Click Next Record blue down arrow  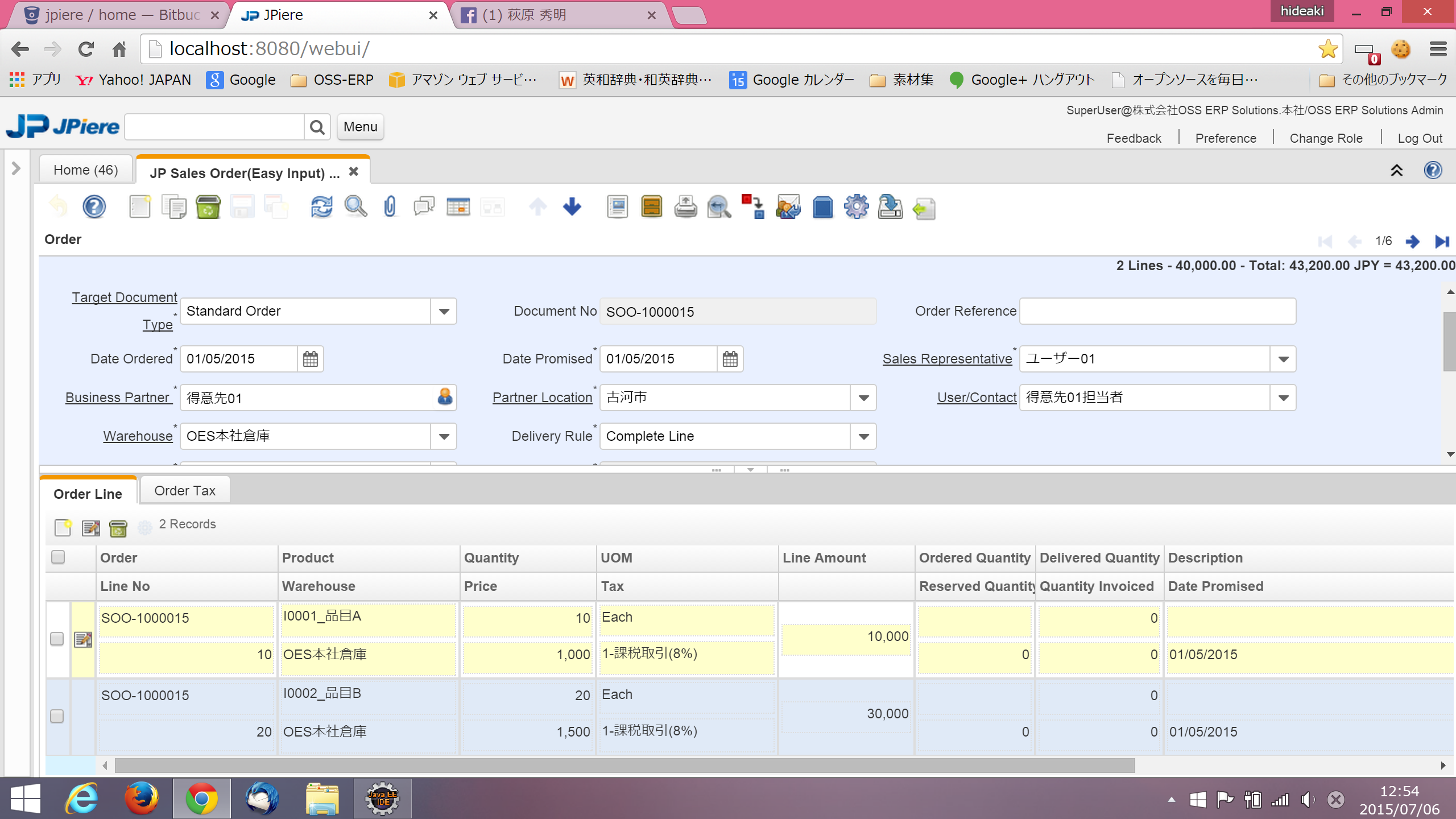tap(572, 207)
